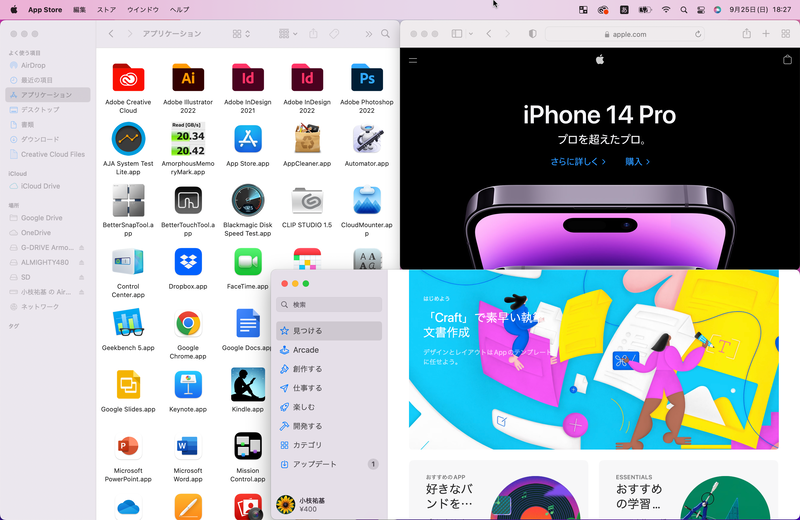This screenshot has width=800, height=520.
Task: Select 見つける in App Store sidebar
Action: pos(329,331)
